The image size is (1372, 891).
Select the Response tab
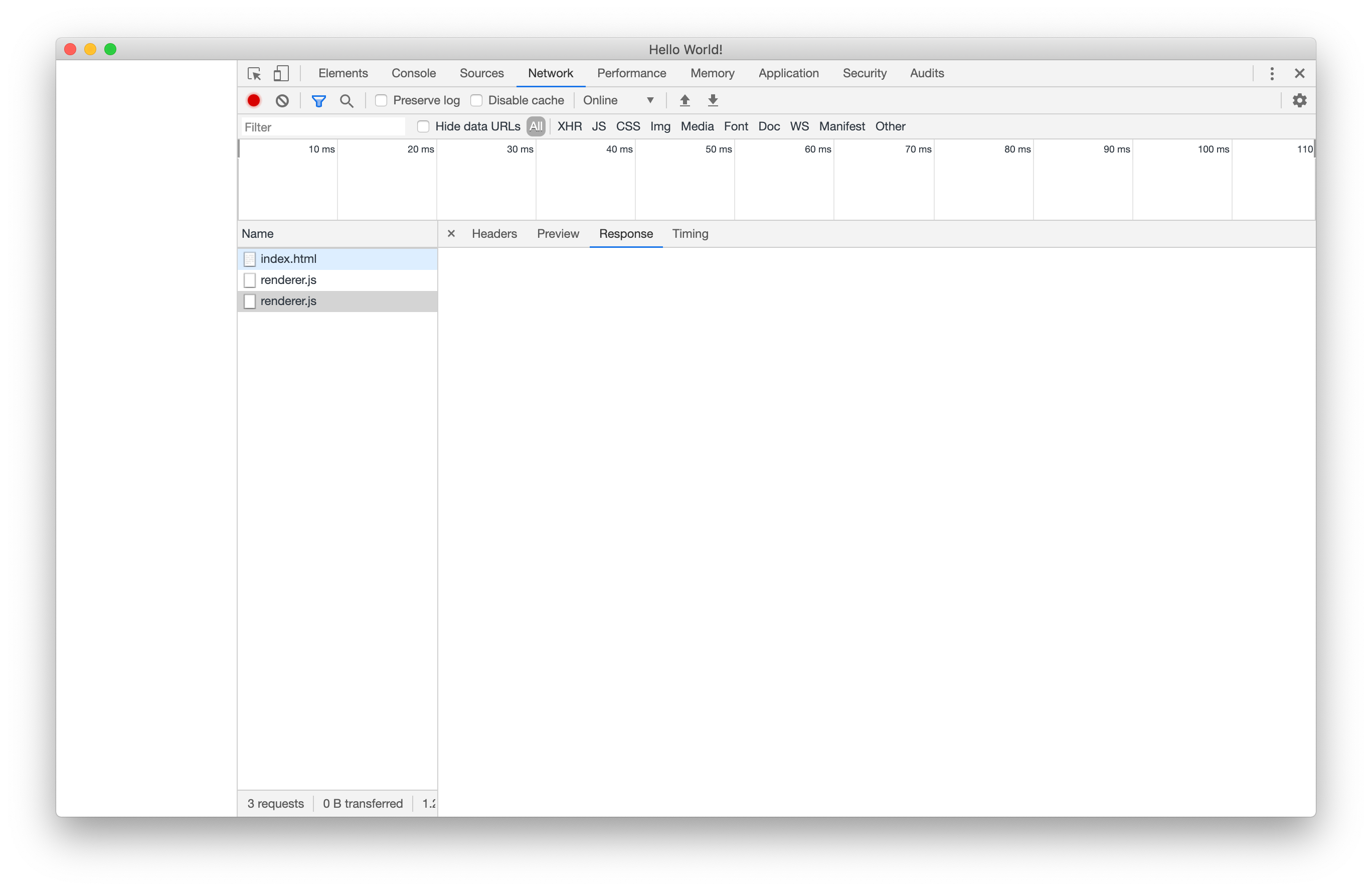point(626,234)
